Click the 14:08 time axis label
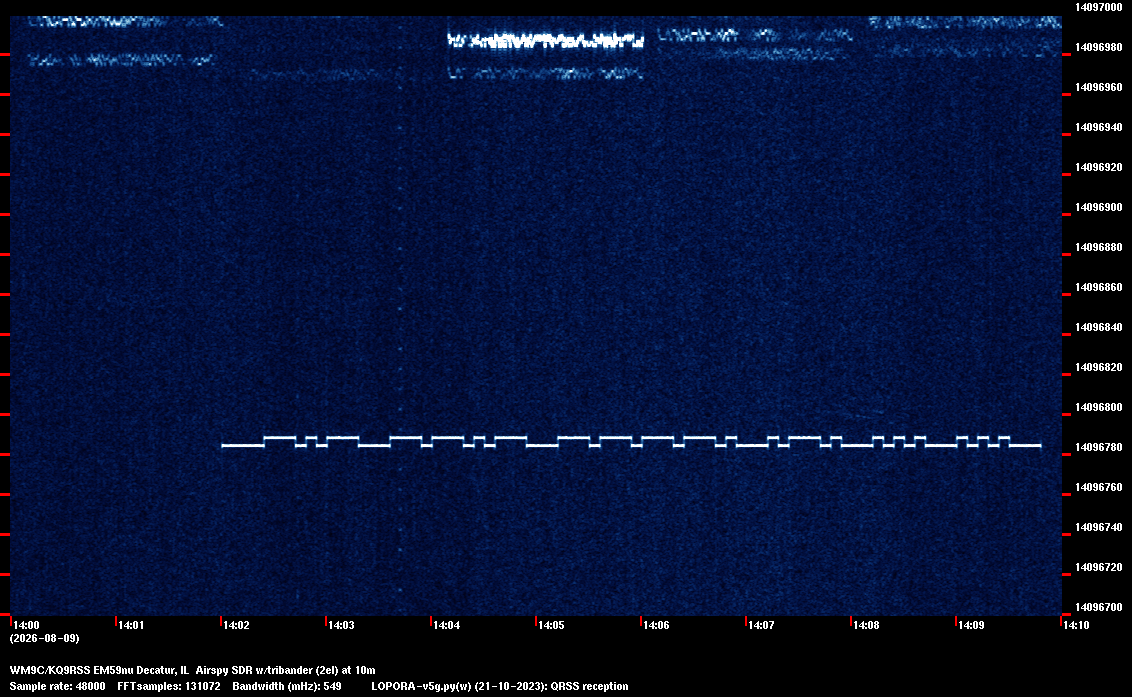This screenshot has width=1132, height=697. (x=867, y=625)
